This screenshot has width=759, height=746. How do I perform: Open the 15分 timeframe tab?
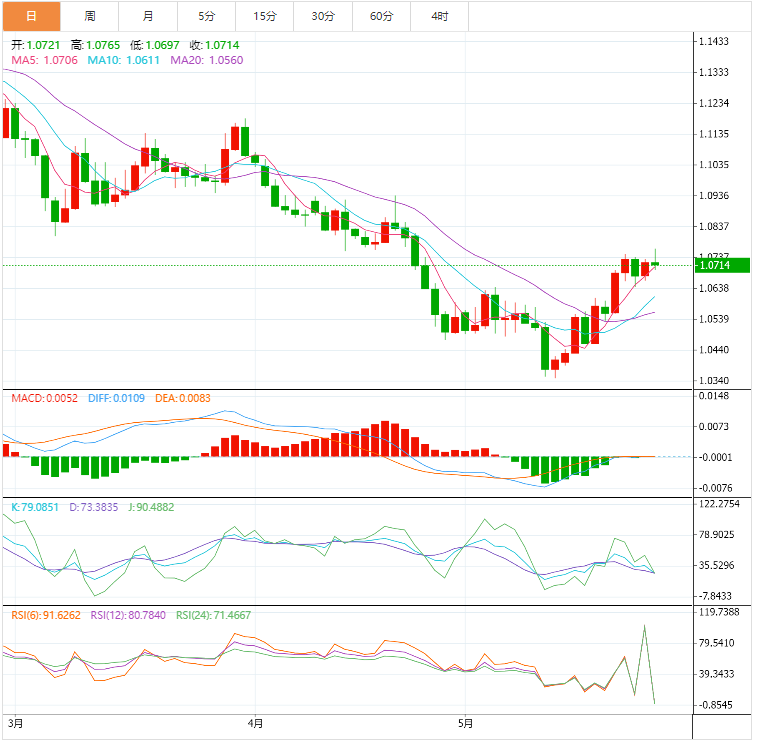click(265, 16)
